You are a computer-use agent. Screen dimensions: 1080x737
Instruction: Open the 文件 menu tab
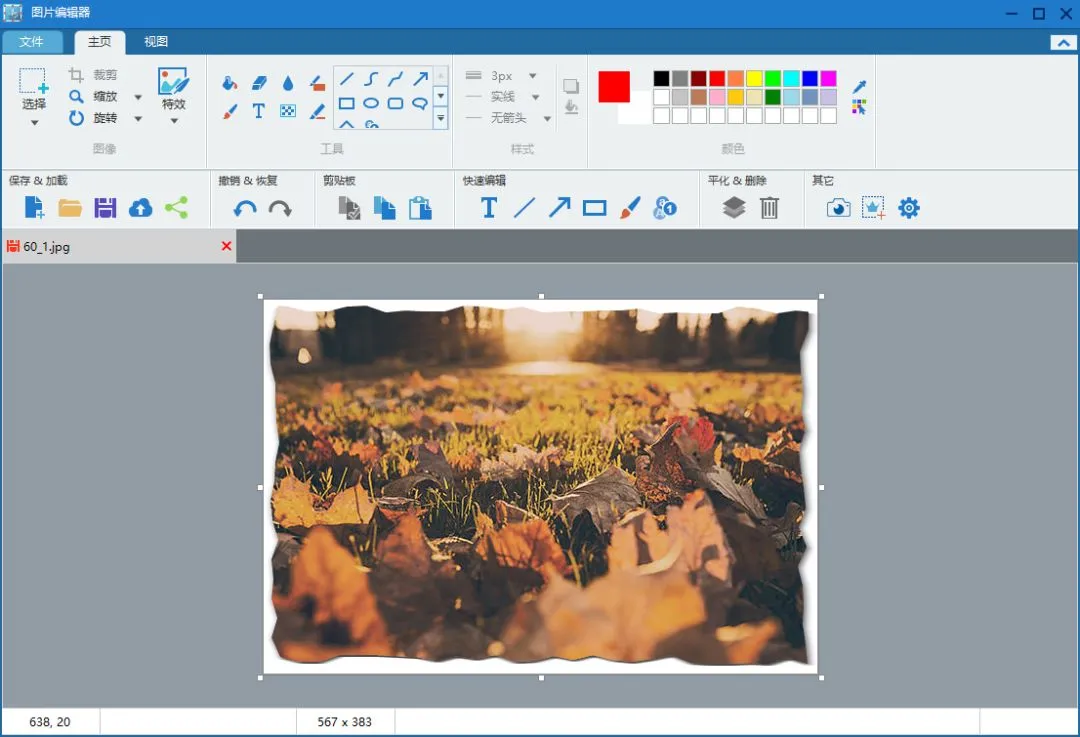31,42
